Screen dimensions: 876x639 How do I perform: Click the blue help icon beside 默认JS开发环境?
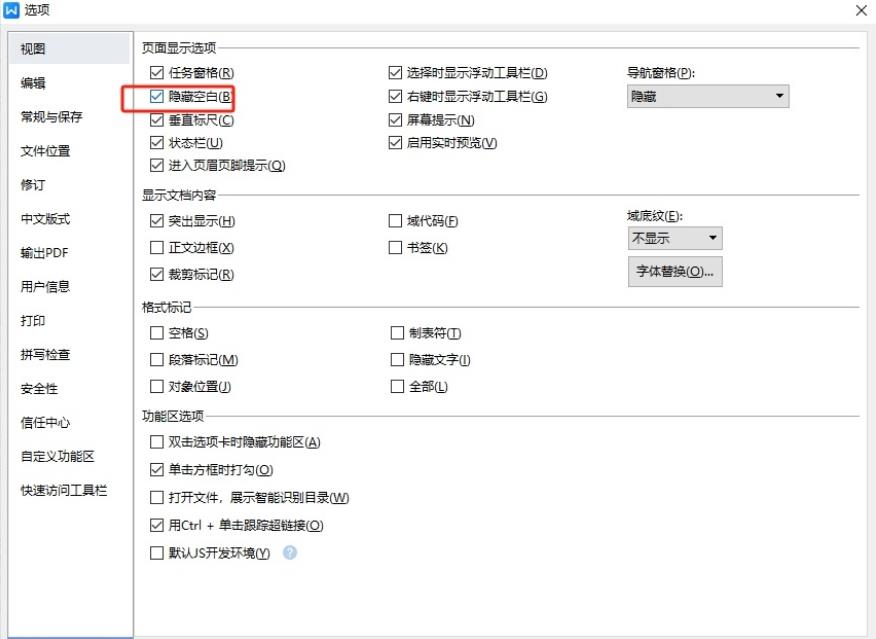[x=290, y=552]
